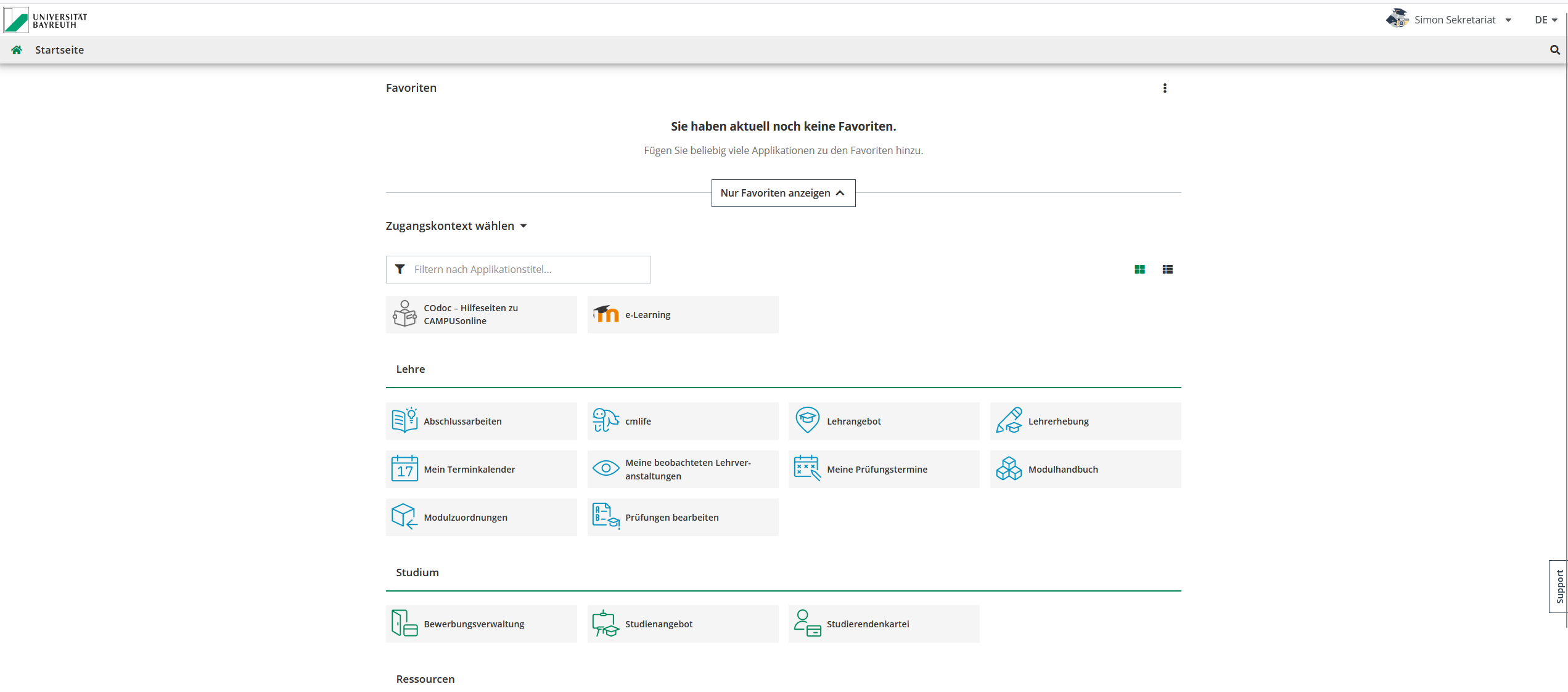
Task: Open Meine Prüfungstermine tile
Action: [884, 469]
